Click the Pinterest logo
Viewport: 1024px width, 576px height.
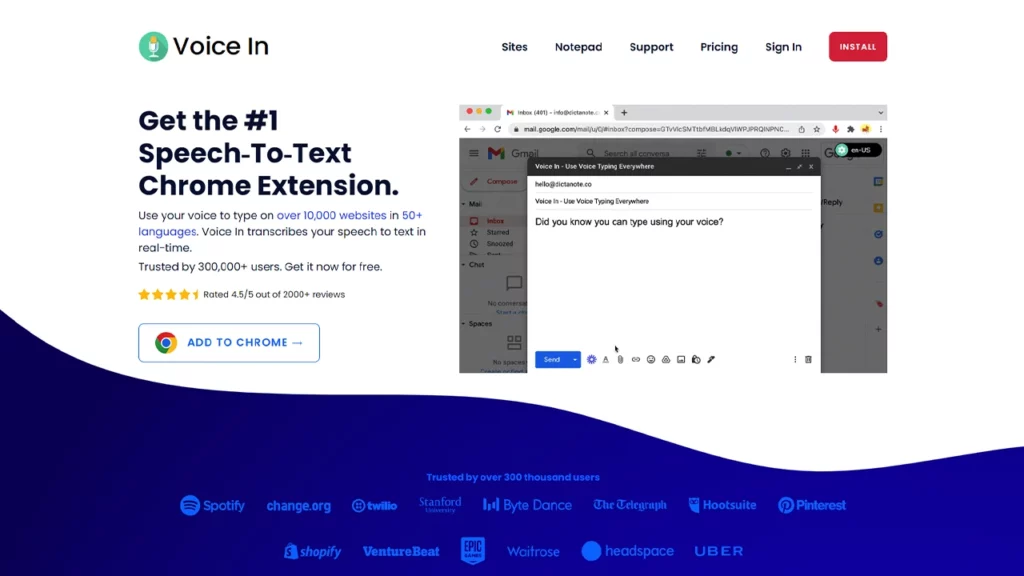(812, 505)
